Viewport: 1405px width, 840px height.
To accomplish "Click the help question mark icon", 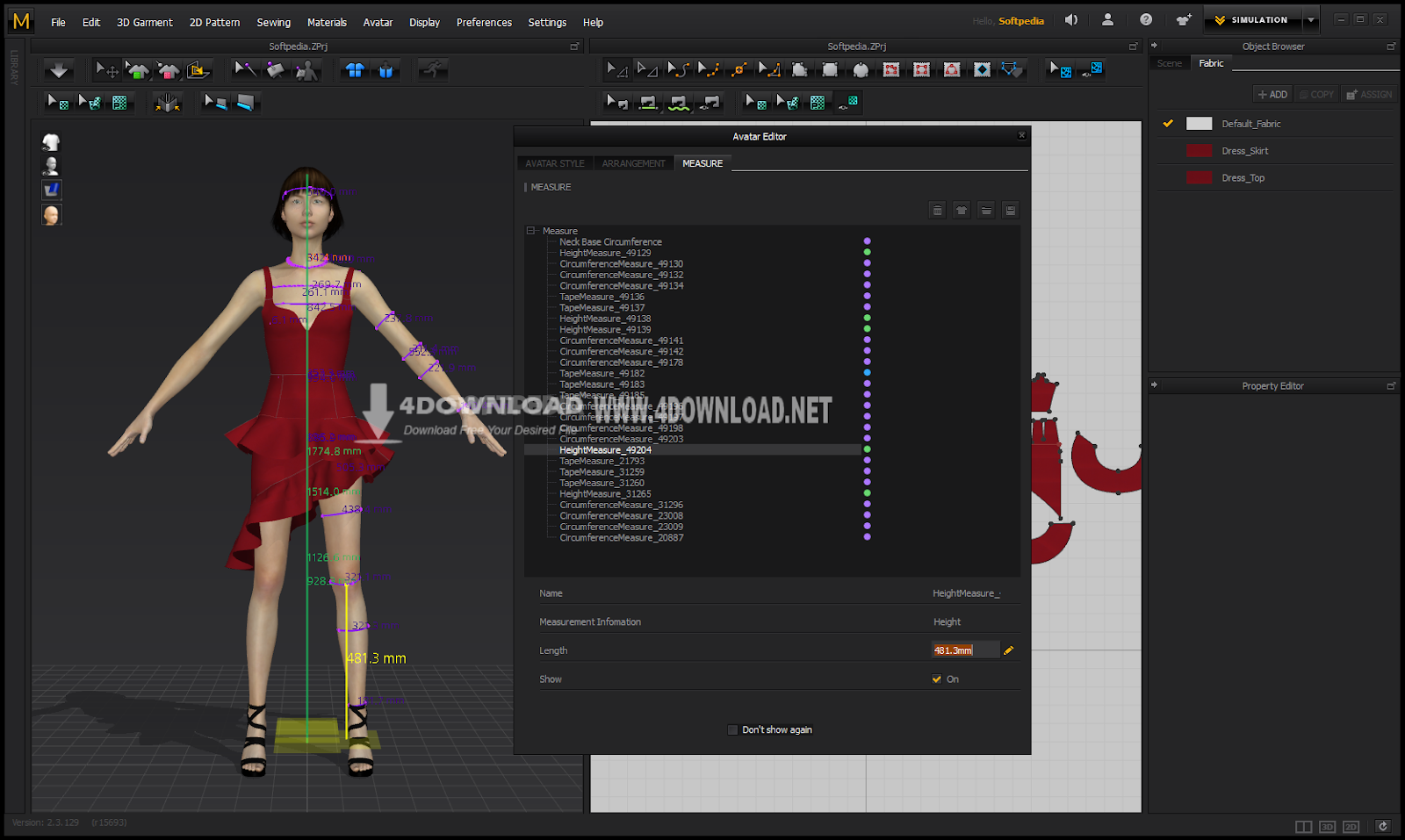I will [1146, 19].
